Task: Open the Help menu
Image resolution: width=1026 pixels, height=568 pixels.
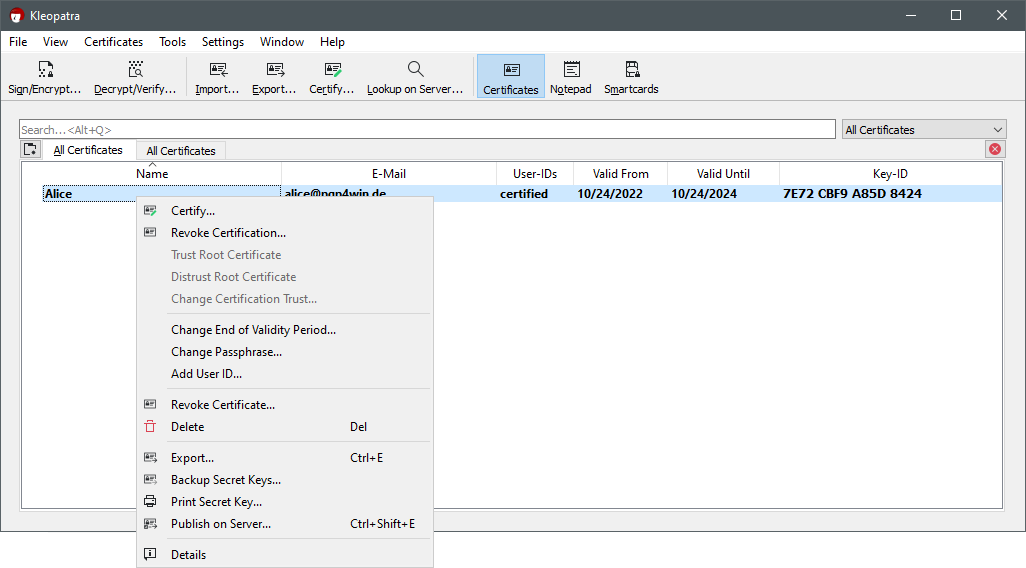Action: click(332, 42)
